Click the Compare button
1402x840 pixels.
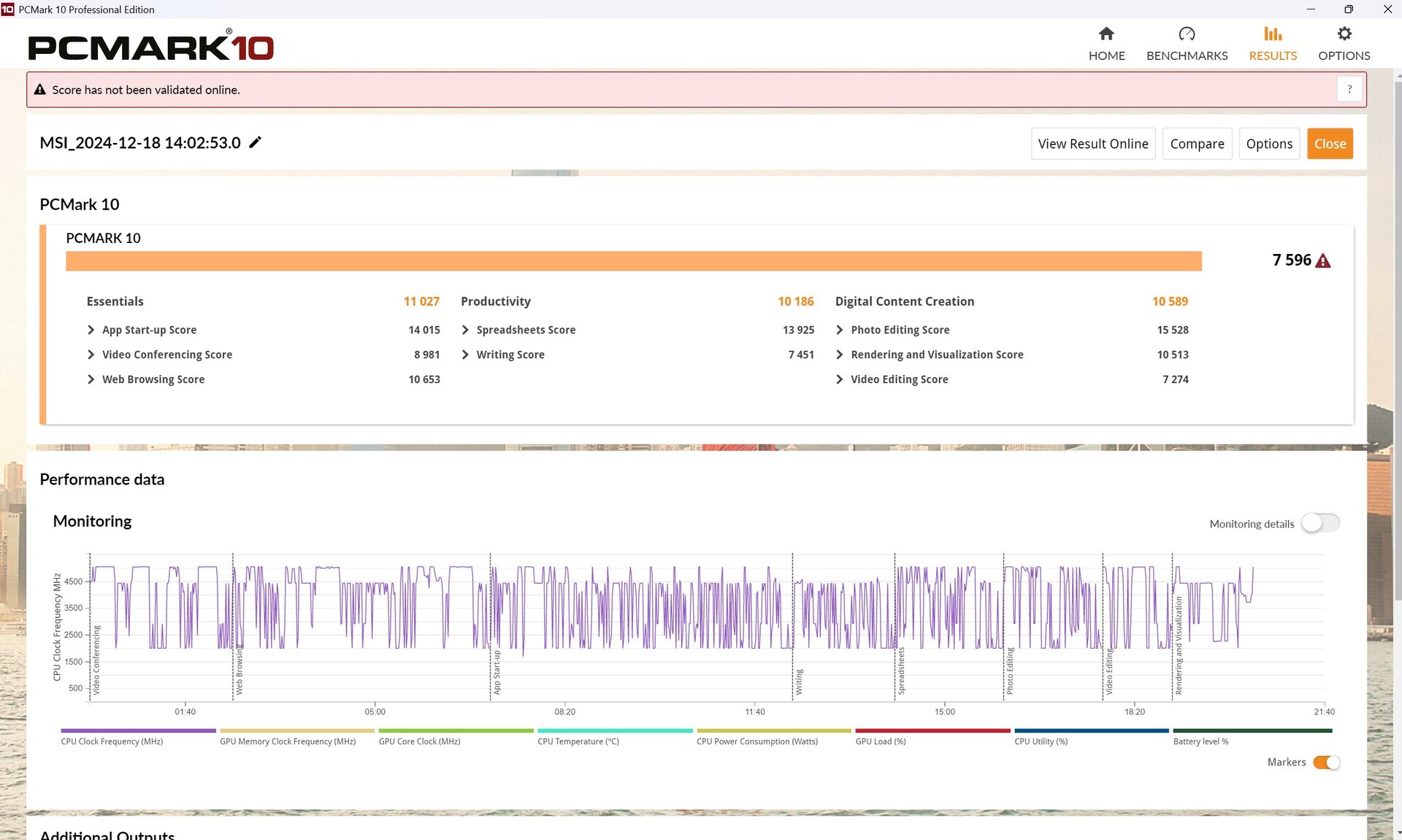[x=1197, y=144]
